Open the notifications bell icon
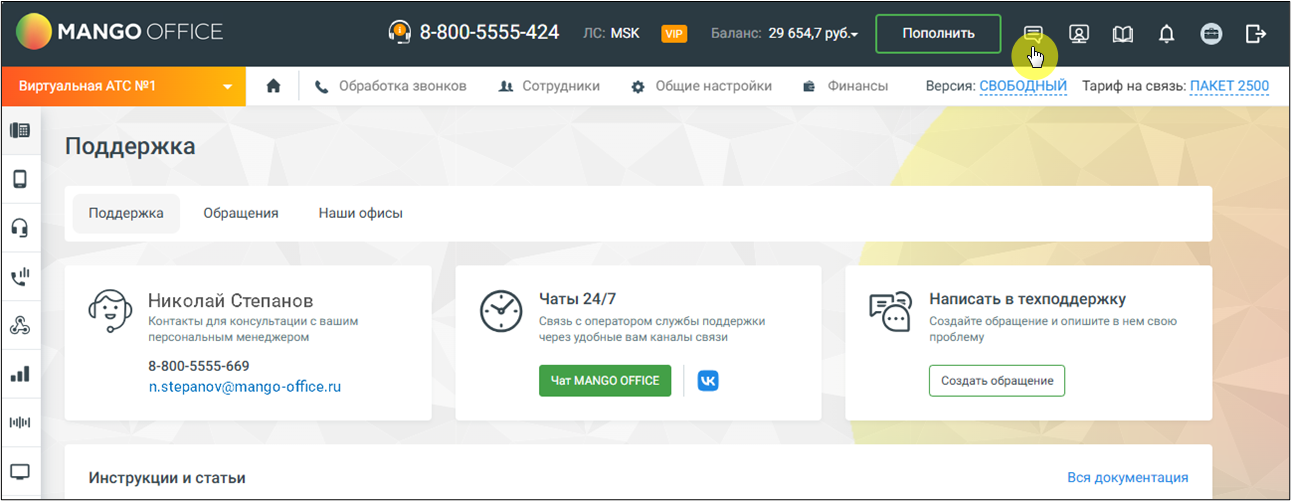1291x501 pixels. tap(1166, 34)
